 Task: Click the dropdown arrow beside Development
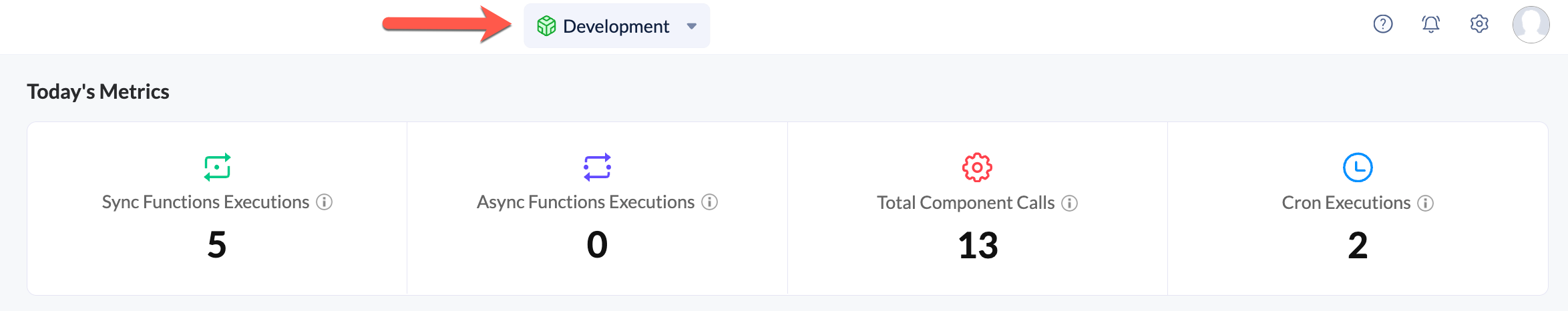(x=692, y=27)
